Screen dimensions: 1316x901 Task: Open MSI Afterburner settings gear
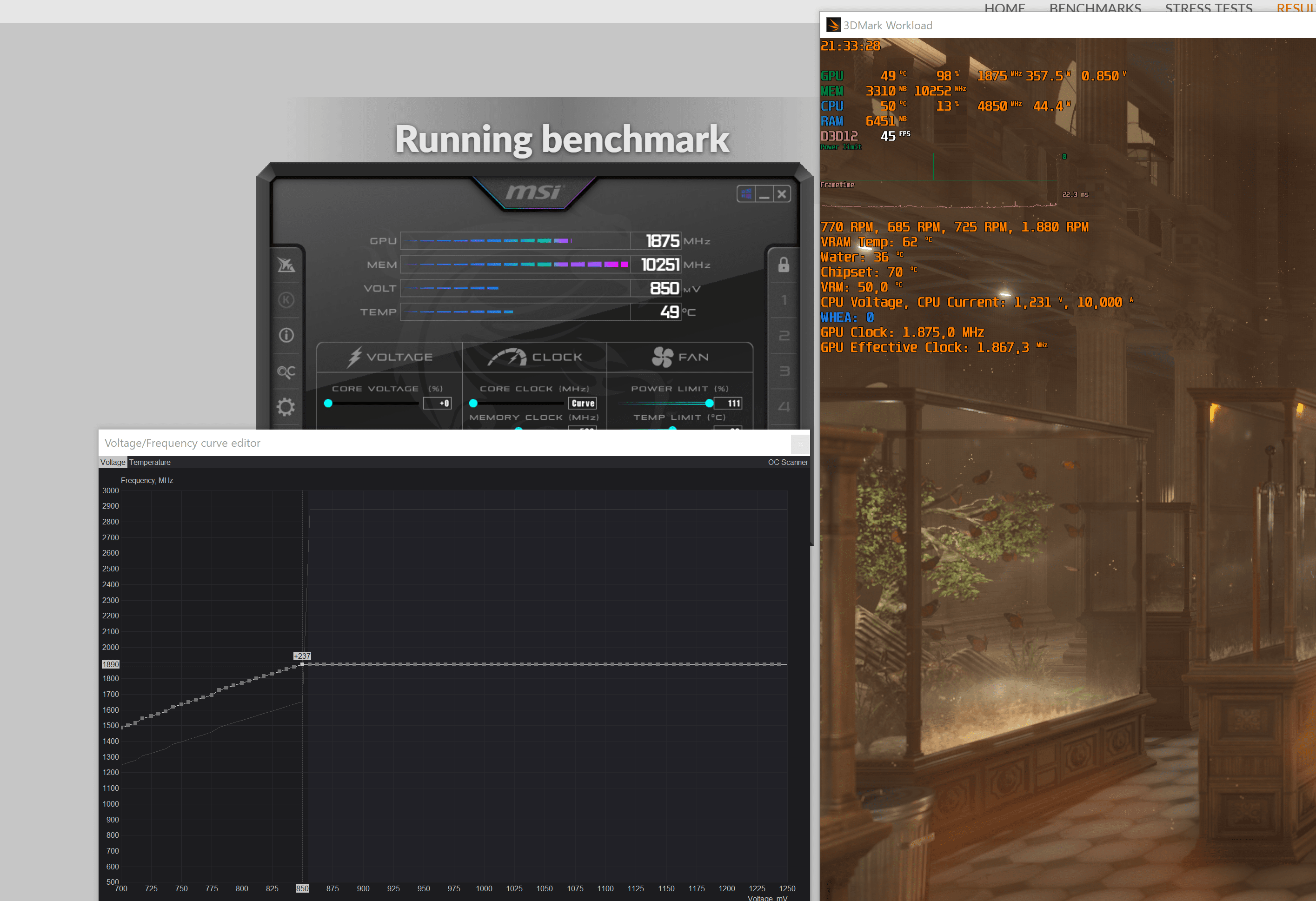[x=286, y=407]
